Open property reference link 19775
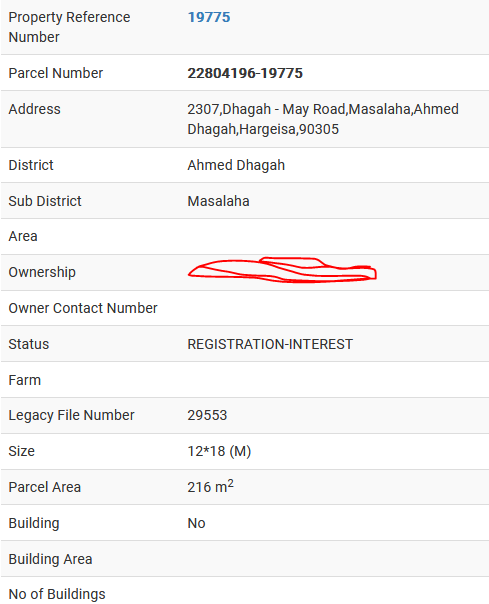This screenshot has height=604, width=489. tap(209, 17)
